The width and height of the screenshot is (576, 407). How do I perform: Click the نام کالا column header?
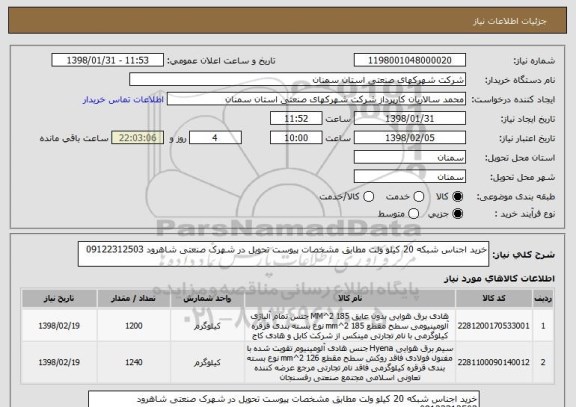coord(350,298)
